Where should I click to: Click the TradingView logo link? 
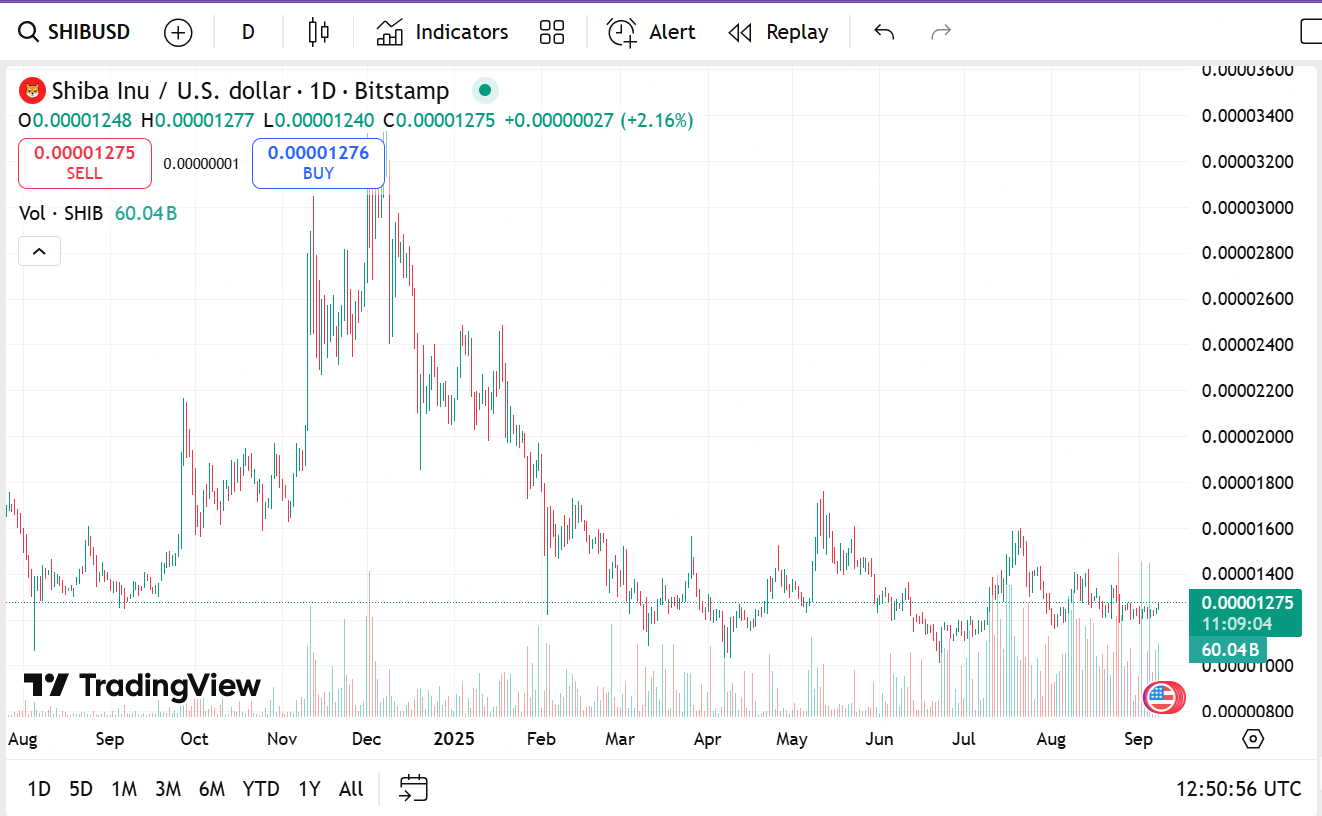click(x=142, y=686)
